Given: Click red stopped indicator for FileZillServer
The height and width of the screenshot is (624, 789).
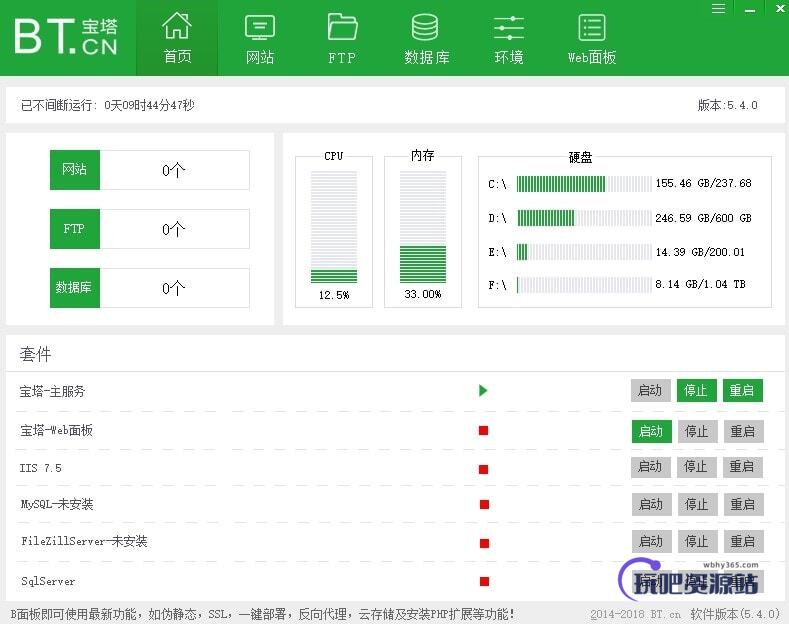Looking at the screenshot, I should [484, 543].
